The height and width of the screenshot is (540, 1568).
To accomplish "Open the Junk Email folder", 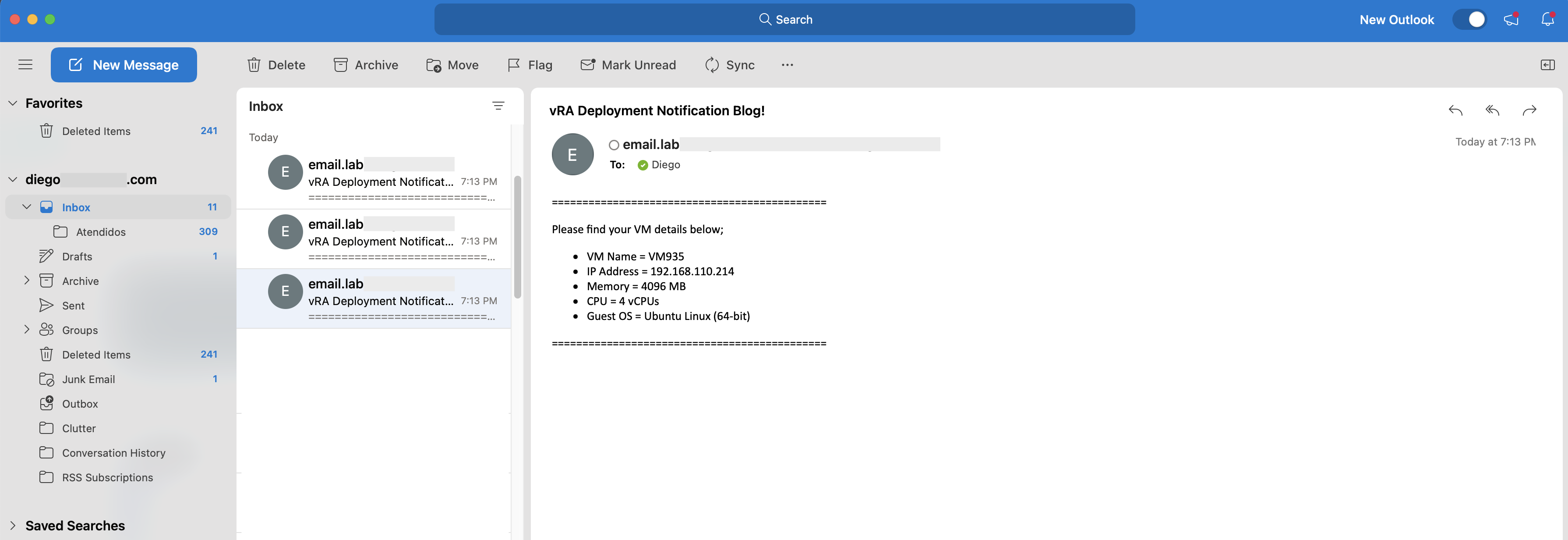I will pos(88,379).
